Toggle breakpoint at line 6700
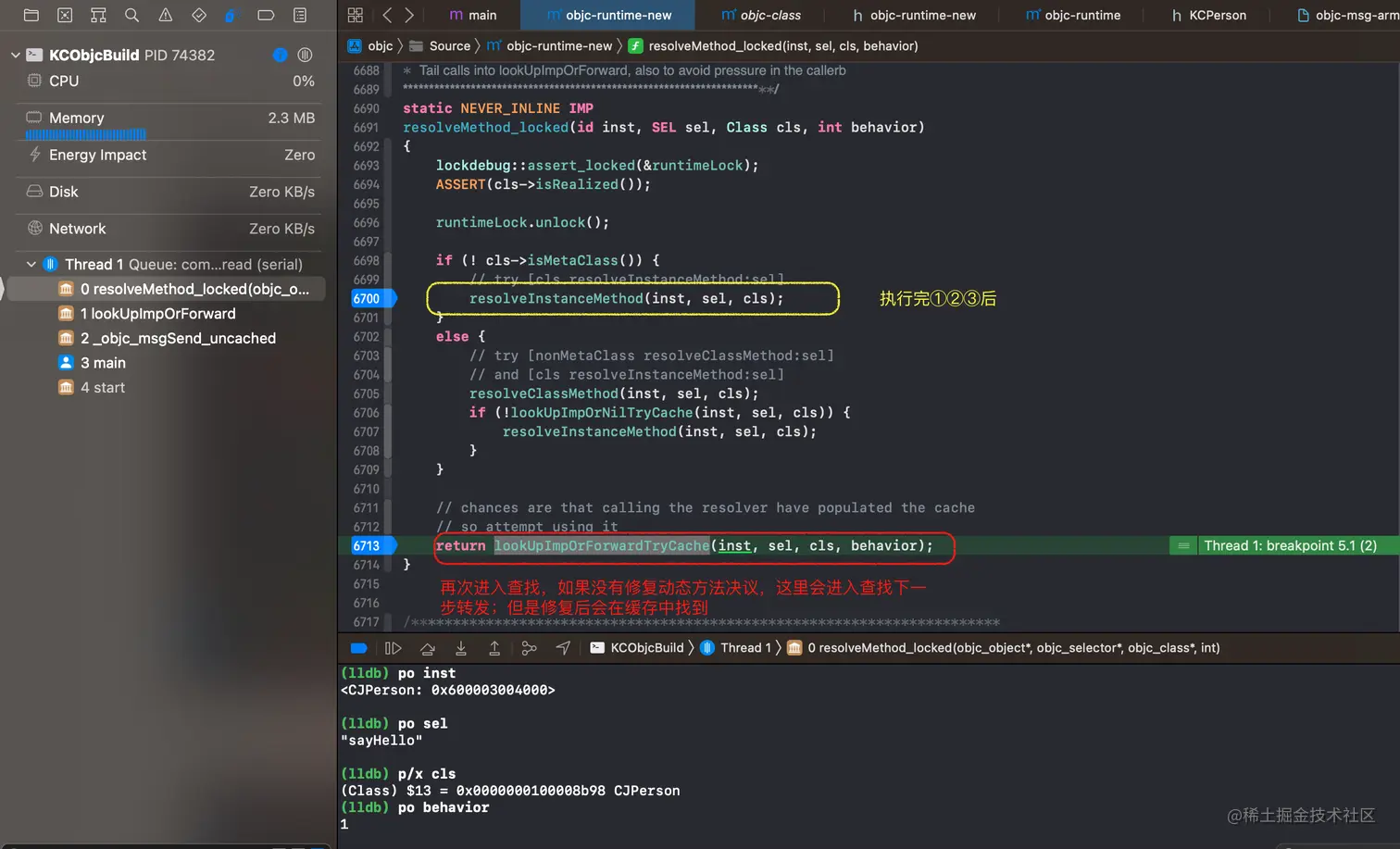This screenshot has width=1400, height=849. click(373, 298)
